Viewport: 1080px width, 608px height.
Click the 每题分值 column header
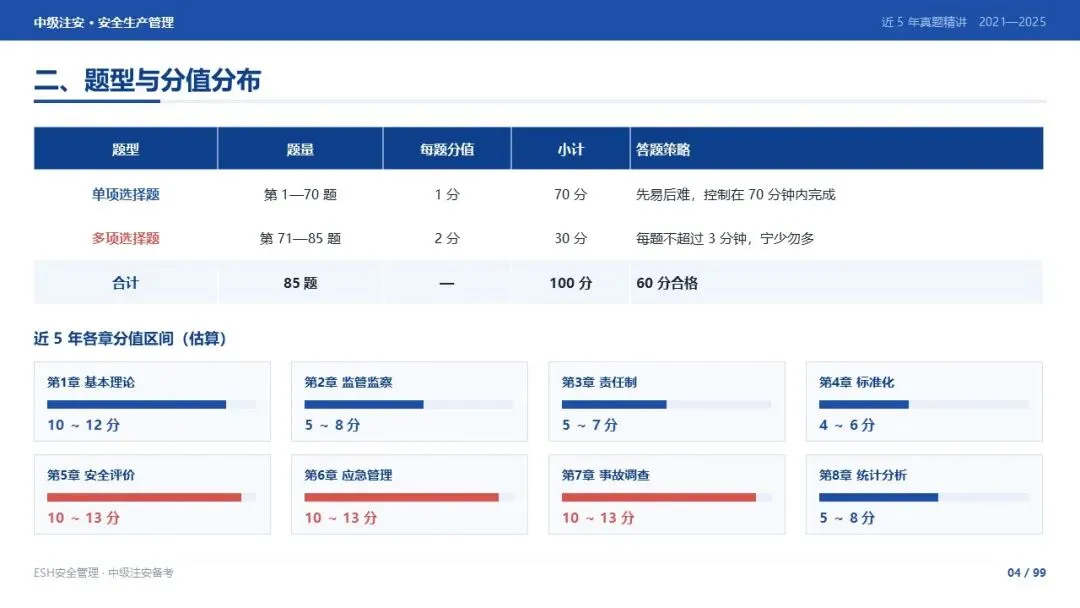point(446,149)
